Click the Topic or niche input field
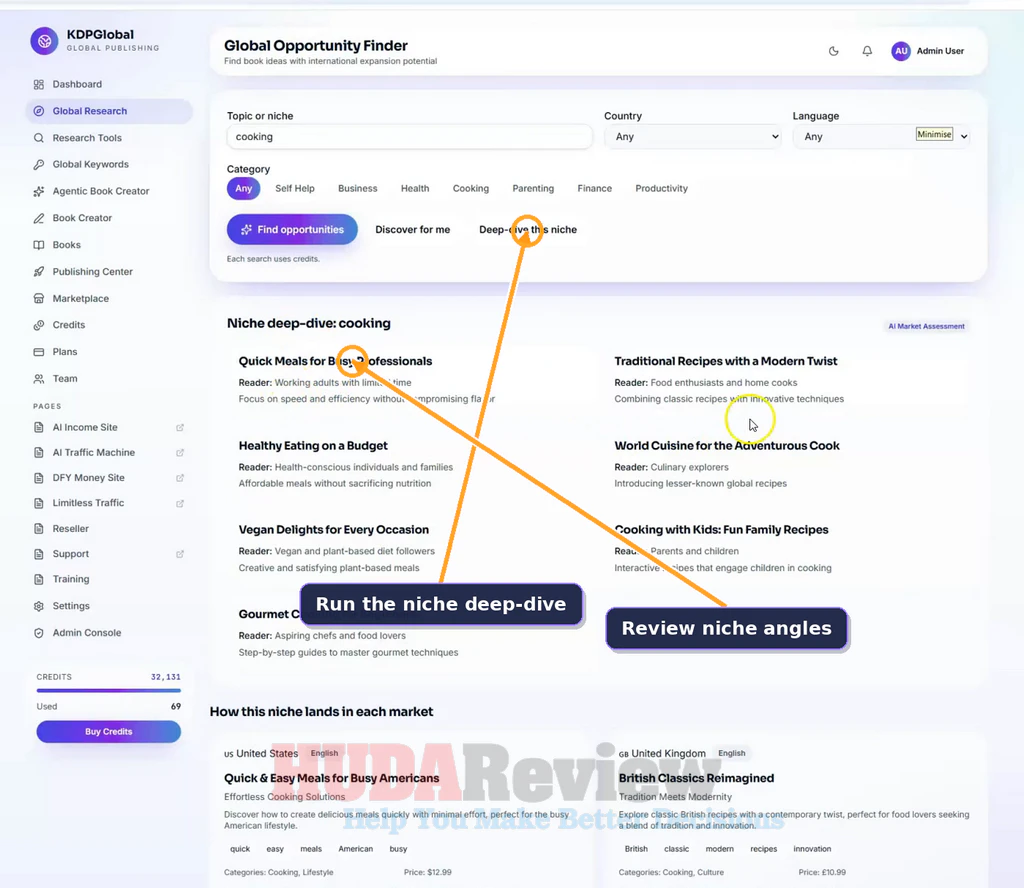Screen dimensions: 1024x888 tap(409, 136)
